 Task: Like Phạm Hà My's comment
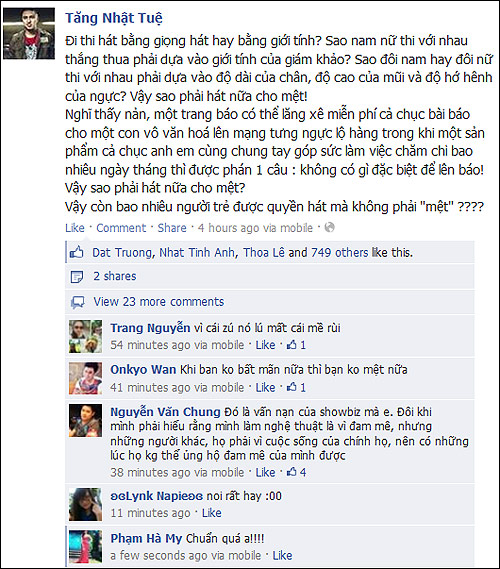click(x=282, y=556)
